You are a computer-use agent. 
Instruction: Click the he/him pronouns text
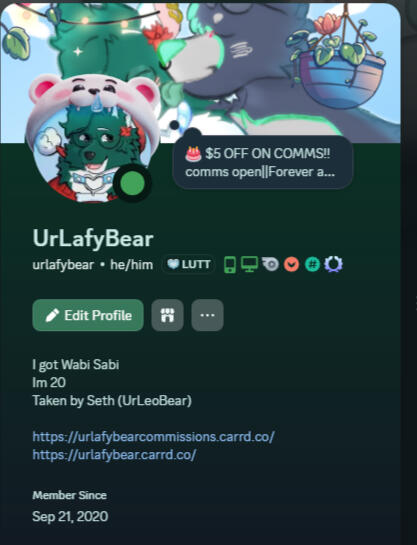[132, 265]
